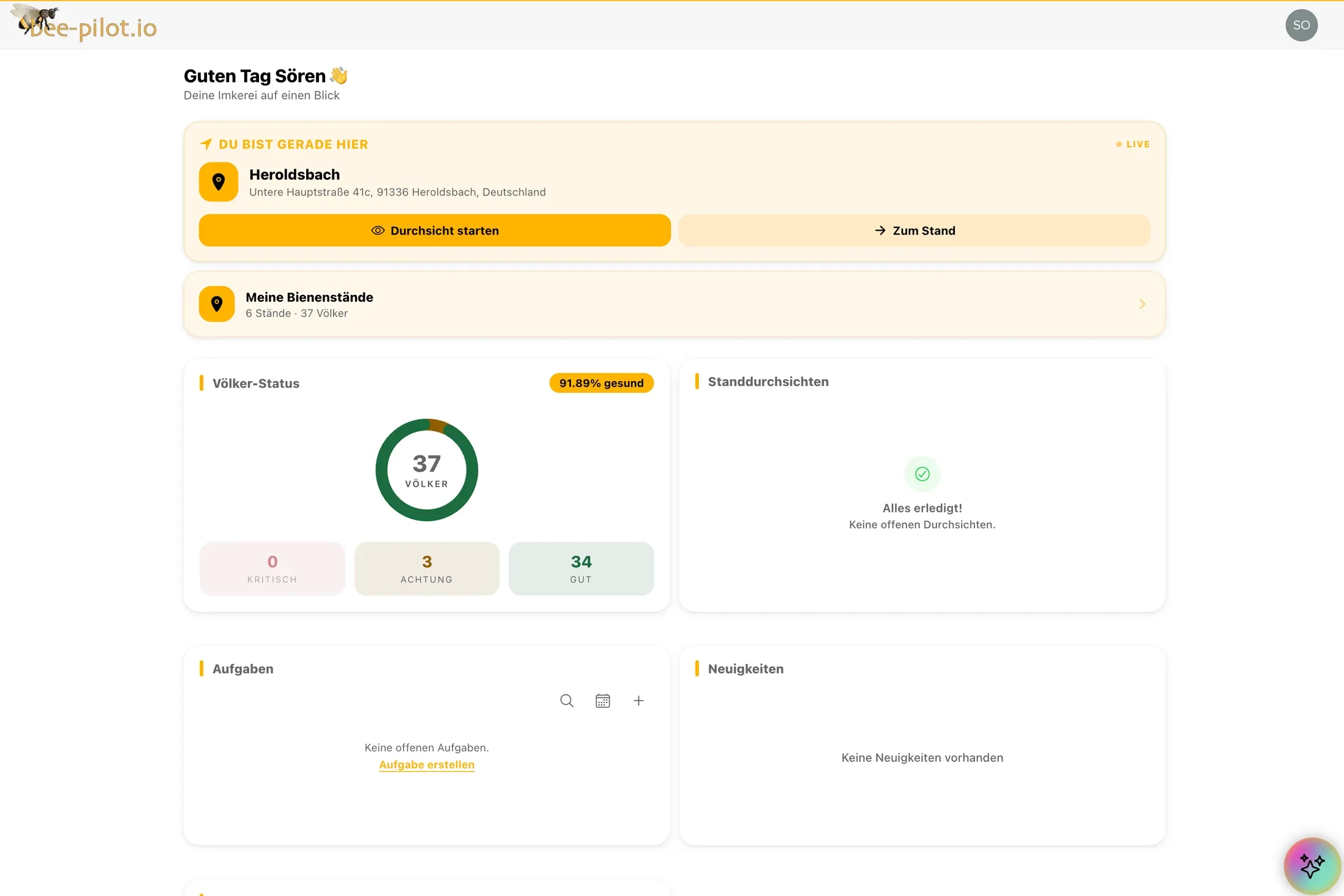Click the Keine offenen Aufgaben text
Screen dimensions: 1344x896
point(426,748)
